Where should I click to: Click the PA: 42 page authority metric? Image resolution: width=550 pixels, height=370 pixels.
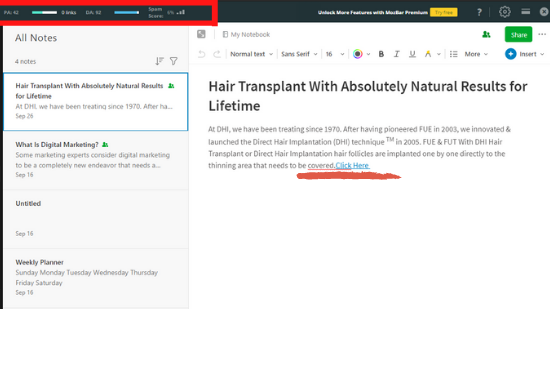(11, 12)
